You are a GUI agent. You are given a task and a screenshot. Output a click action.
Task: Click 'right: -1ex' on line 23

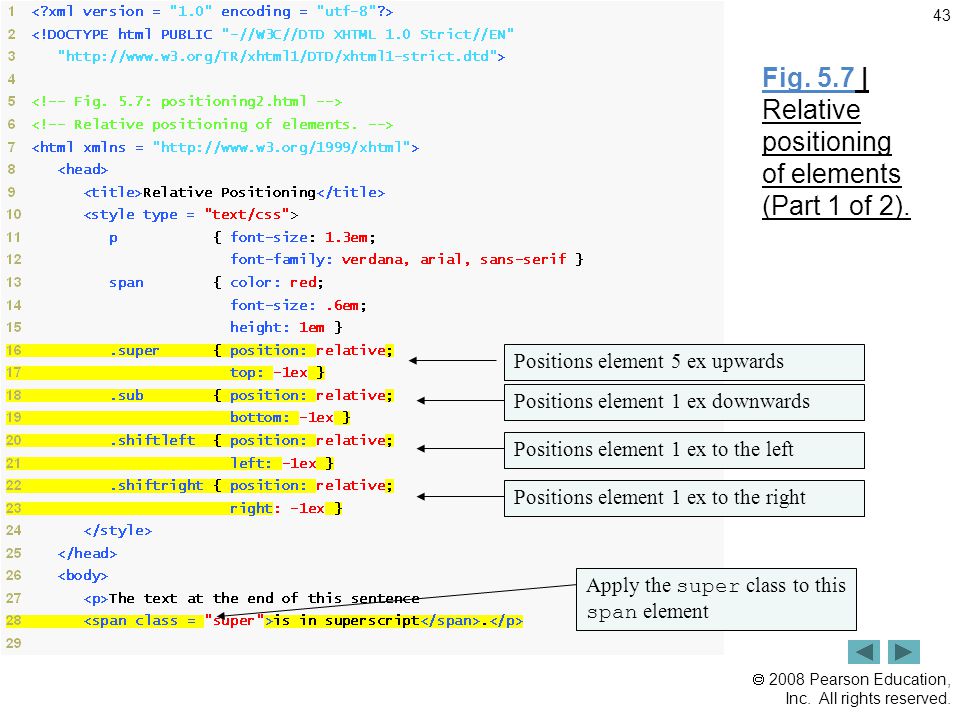coord(277,508)
